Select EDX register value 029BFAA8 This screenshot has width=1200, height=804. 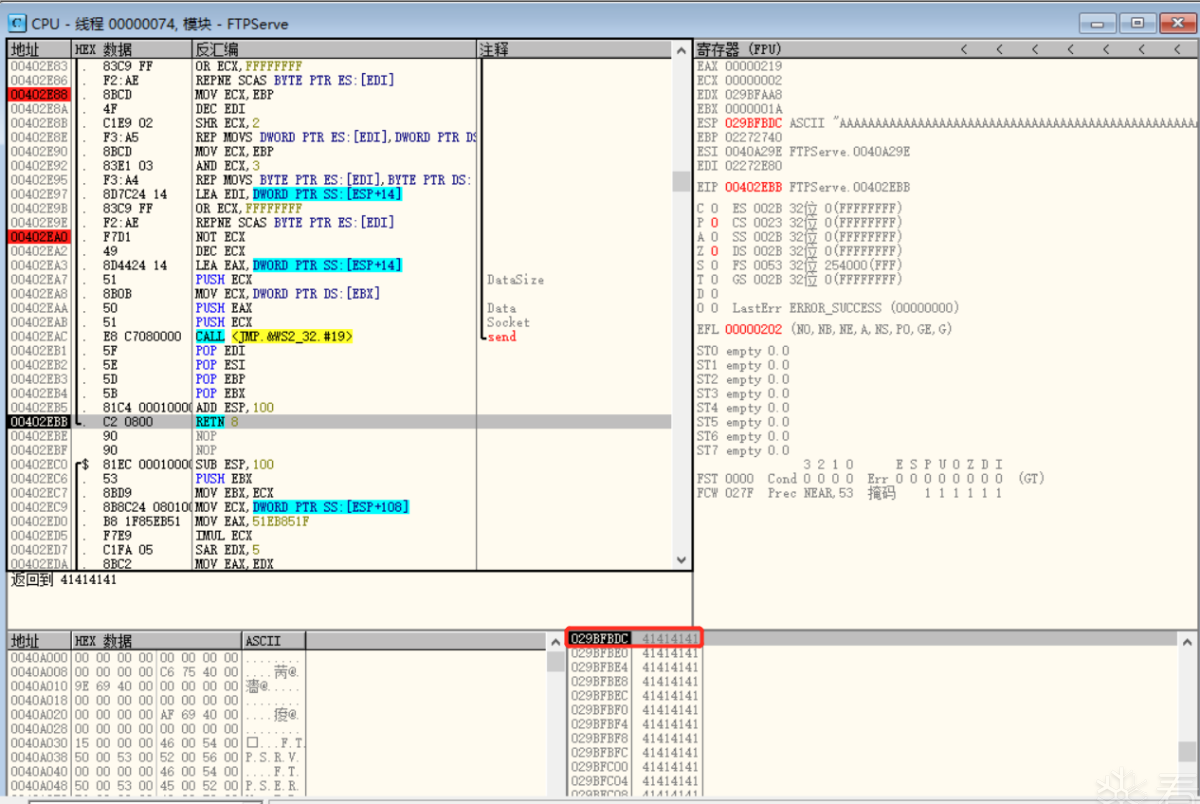tap(753, 94)
